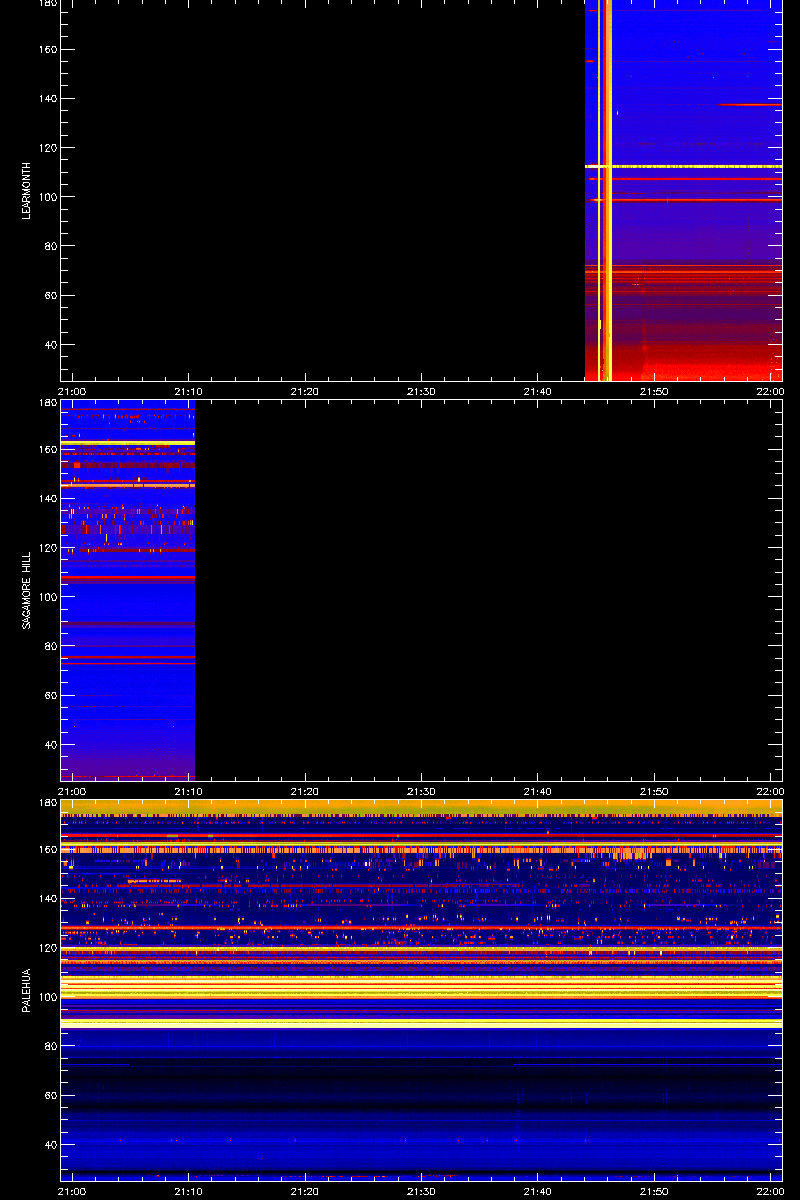Click the 80 tick label on Palehua axis
This screenshot has height=1200, width=800.
(x=49, y=1047)
